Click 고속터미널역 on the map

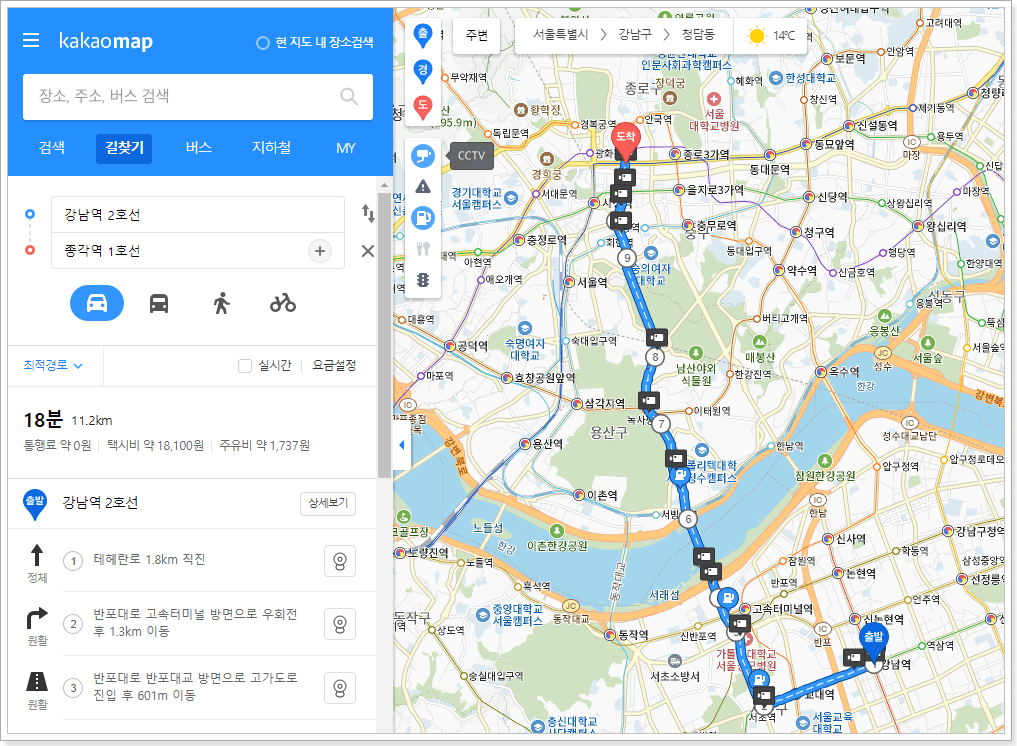(x=775, y=609)
